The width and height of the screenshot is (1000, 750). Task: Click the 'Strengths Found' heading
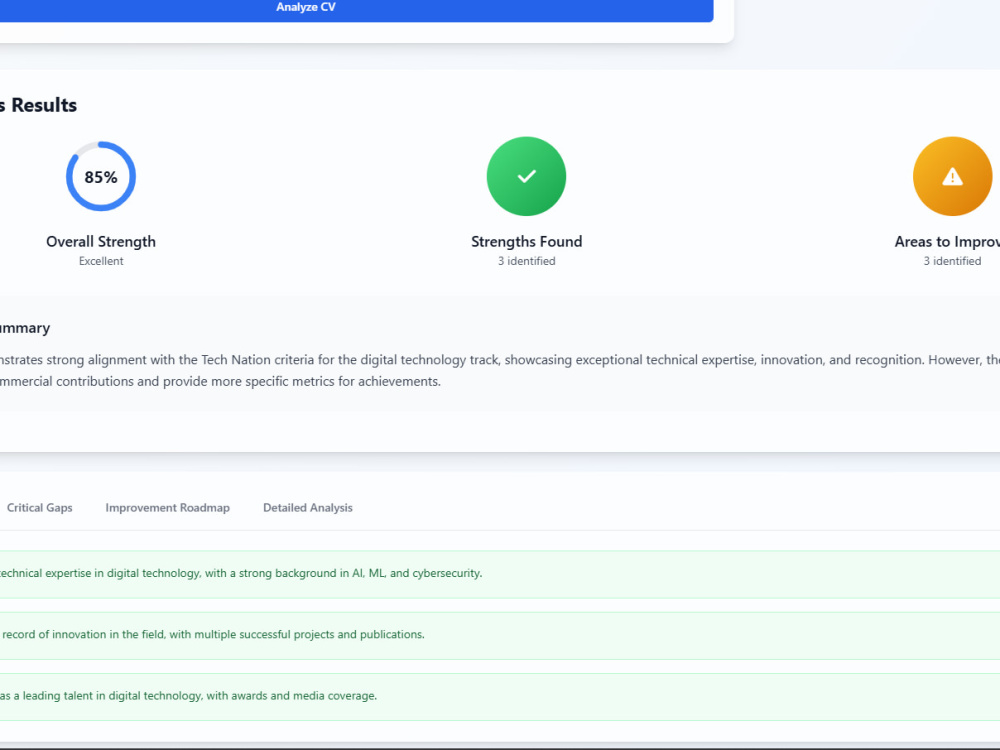click(x=526, y=242)
